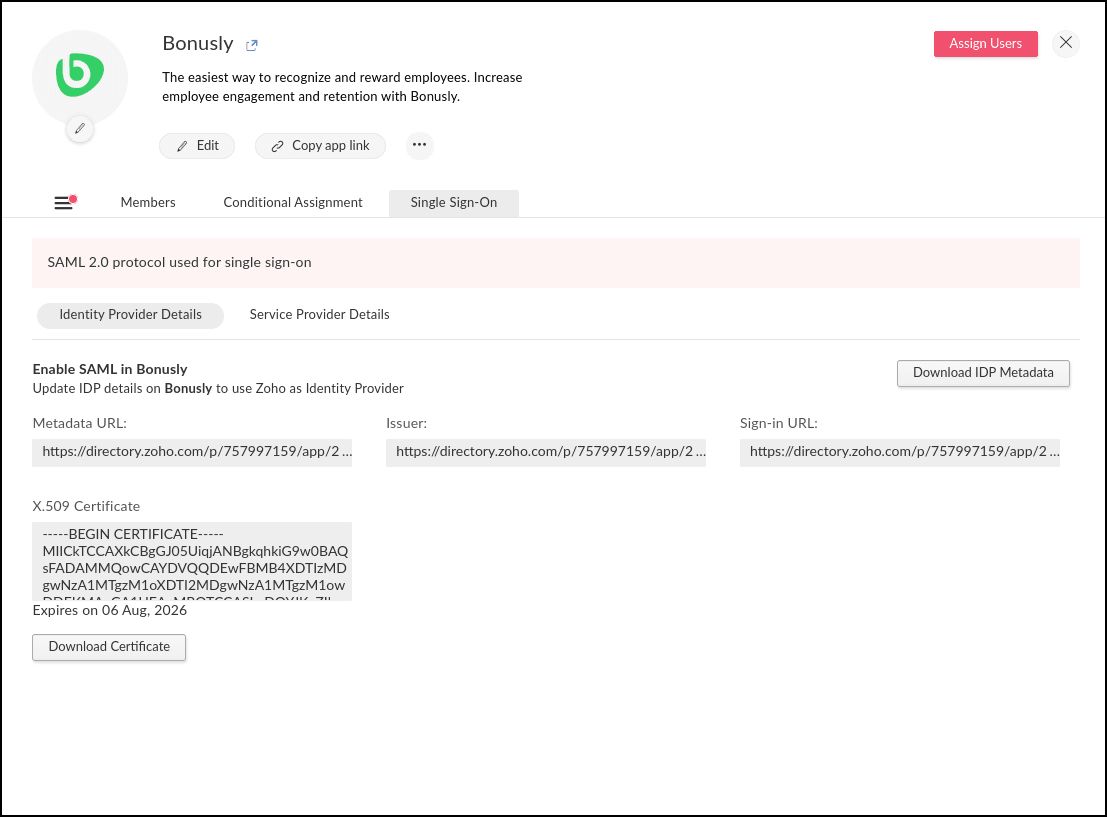Screen dimensions: 1107x817
Task: Click the Edit button
Action: tap(197, 146)
